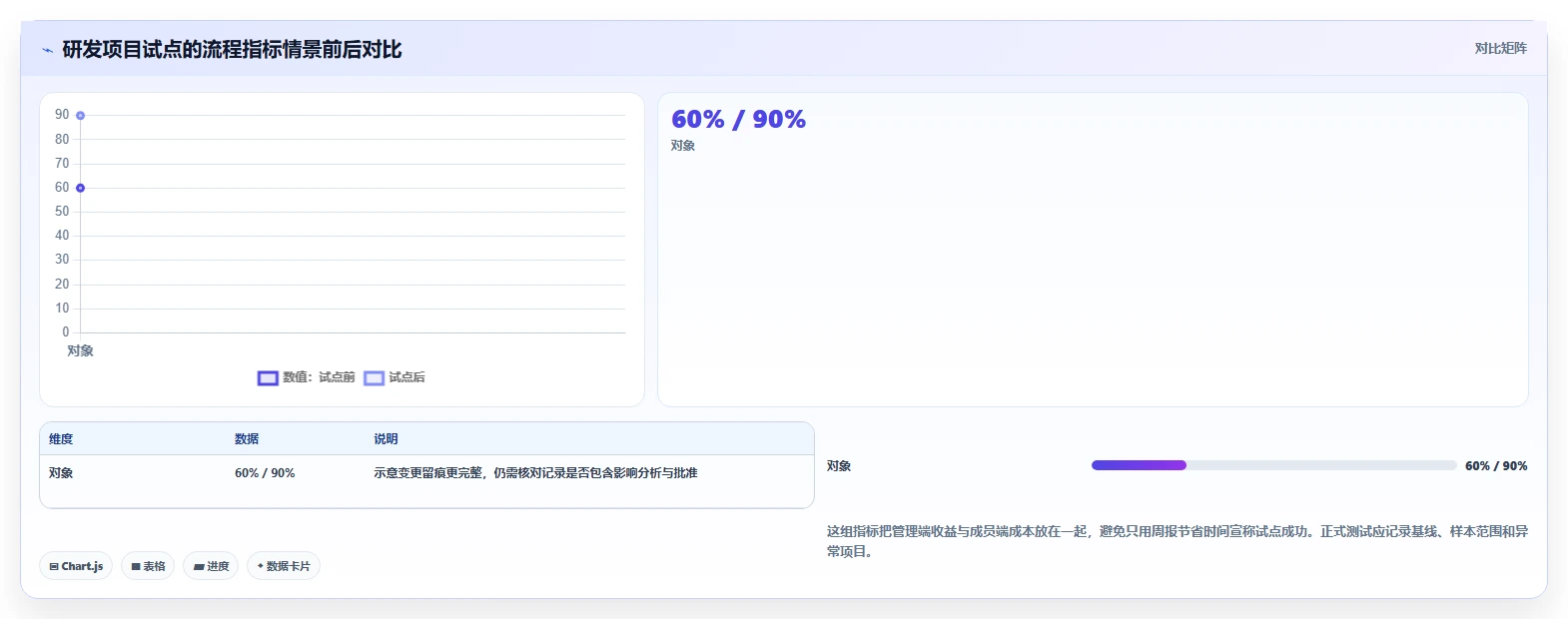
Task: Toggle the 试点后 legend swatch
Action: 374,377
